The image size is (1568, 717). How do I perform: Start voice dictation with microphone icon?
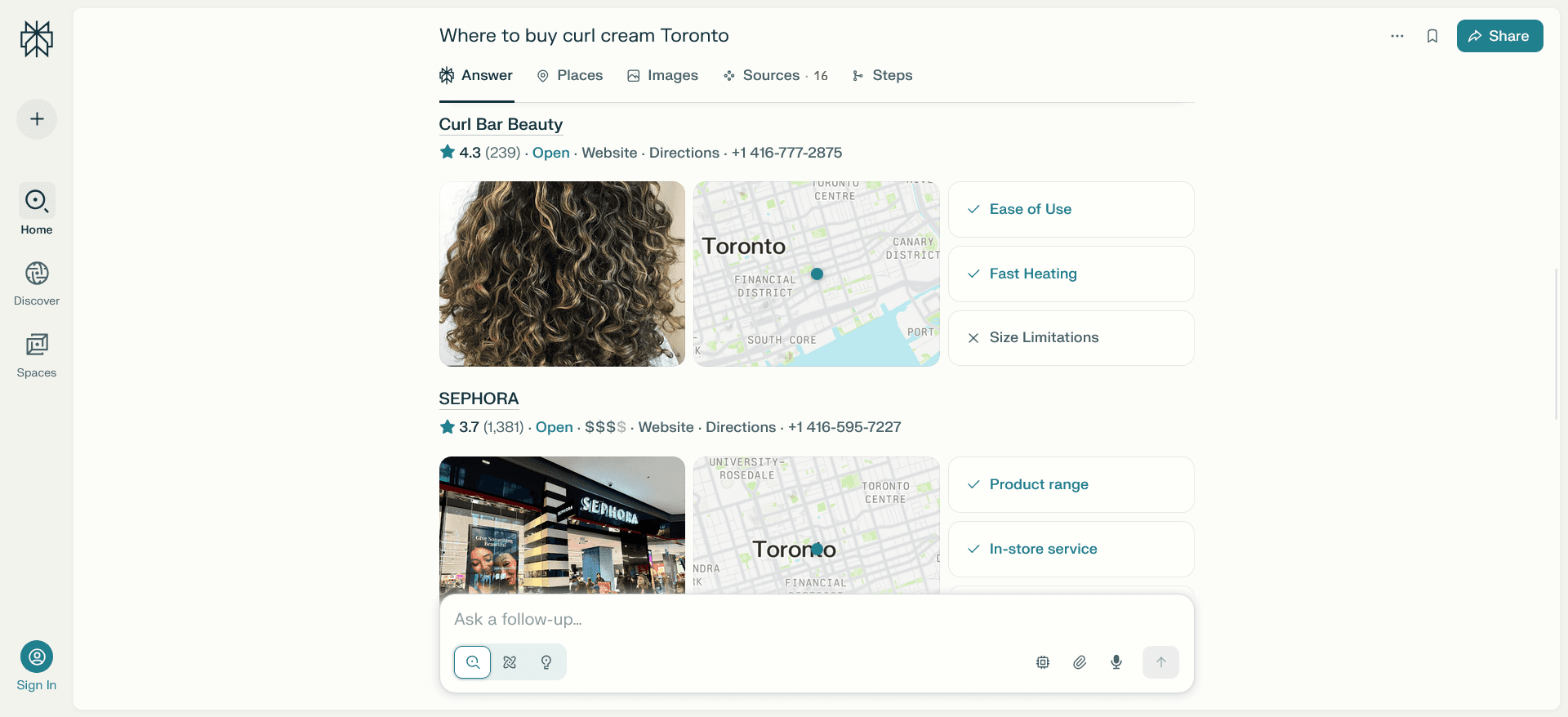pyautogui.click(x=1116, y=662)
